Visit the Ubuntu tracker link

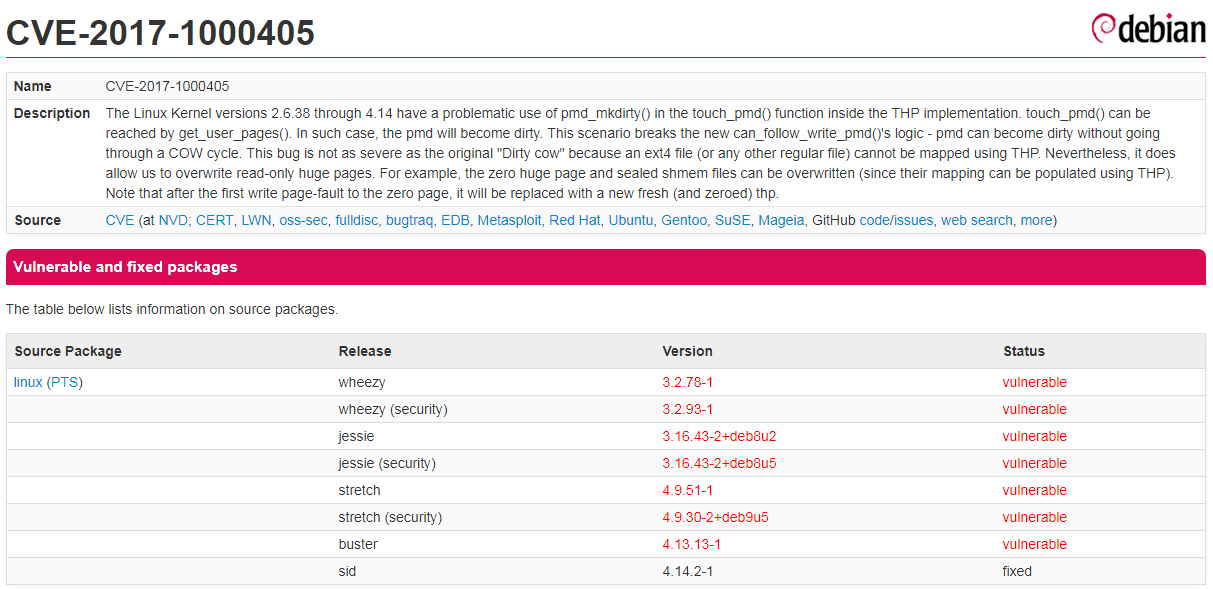630,220
